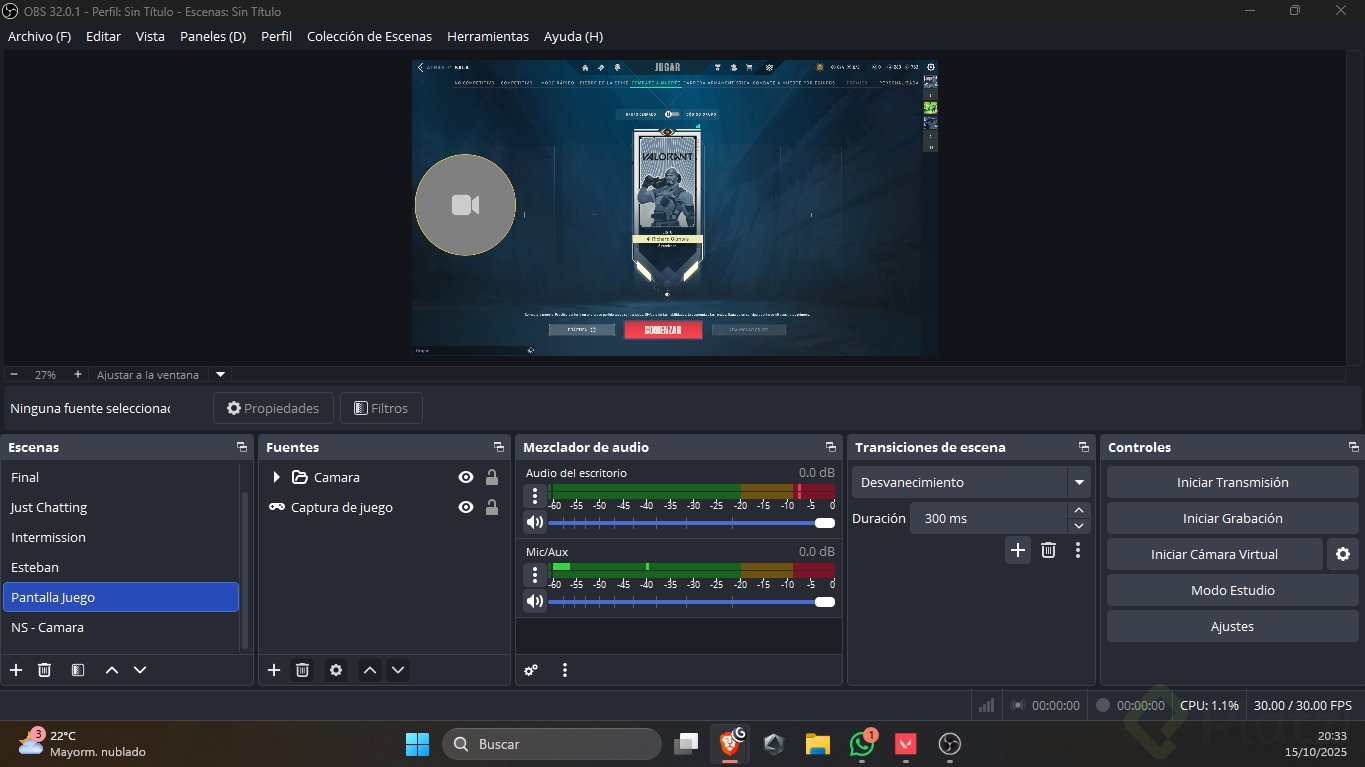Unlock the Camara source group

point(492,478)
